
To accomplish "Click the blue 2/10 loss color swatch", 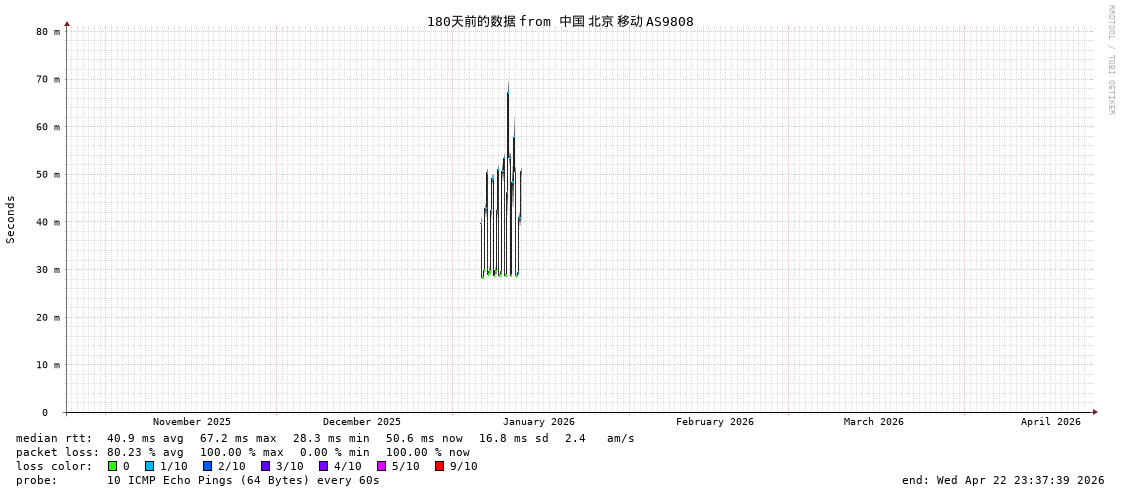I will point(207,466).
